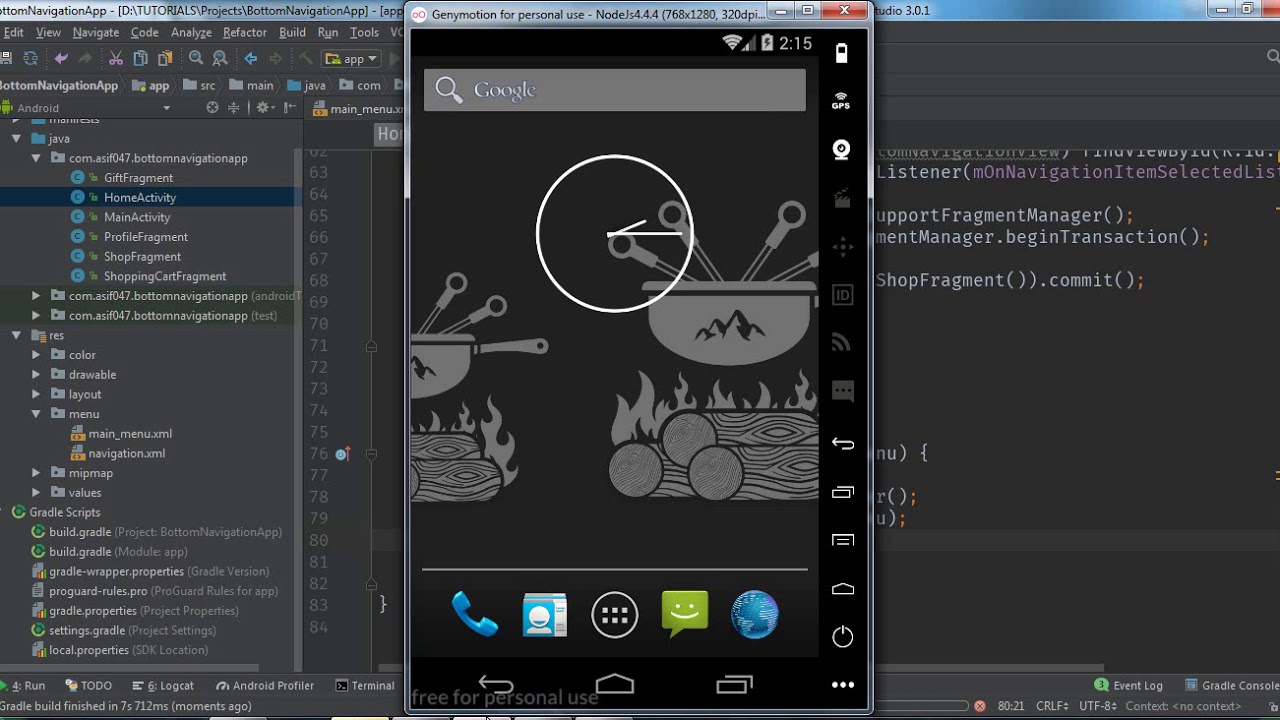
Task: Select HomeActivity in the project tree
Action: coord(140,197)
